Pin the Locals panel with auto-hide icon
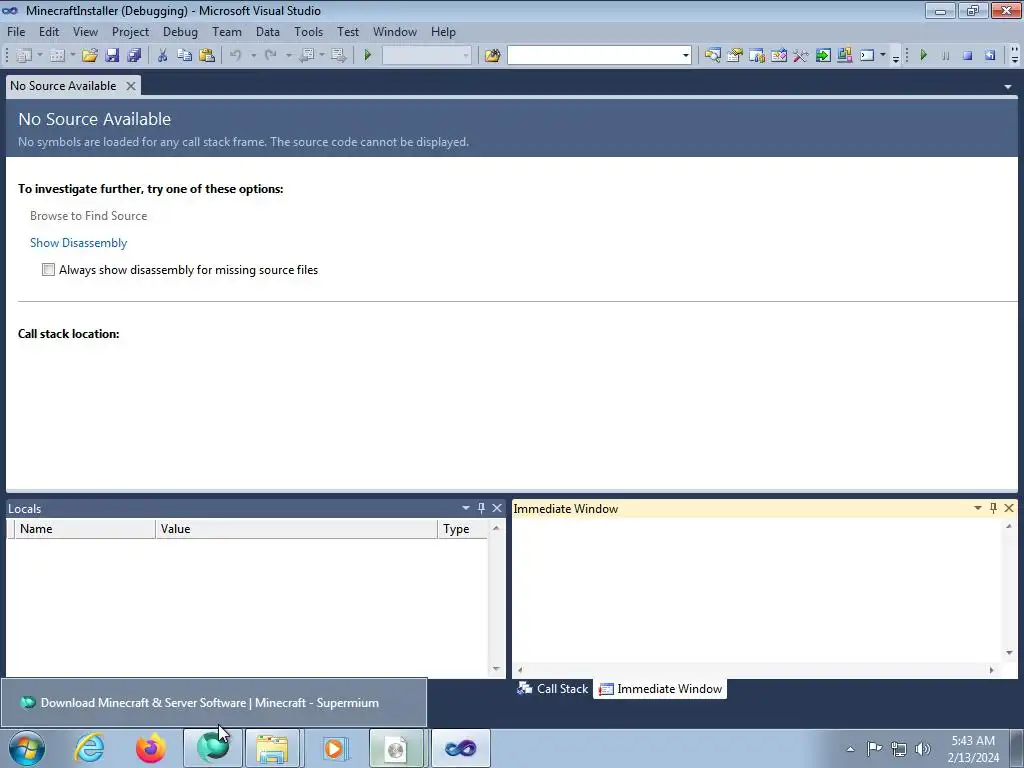 pyautogui.click(x=481, y=508)
